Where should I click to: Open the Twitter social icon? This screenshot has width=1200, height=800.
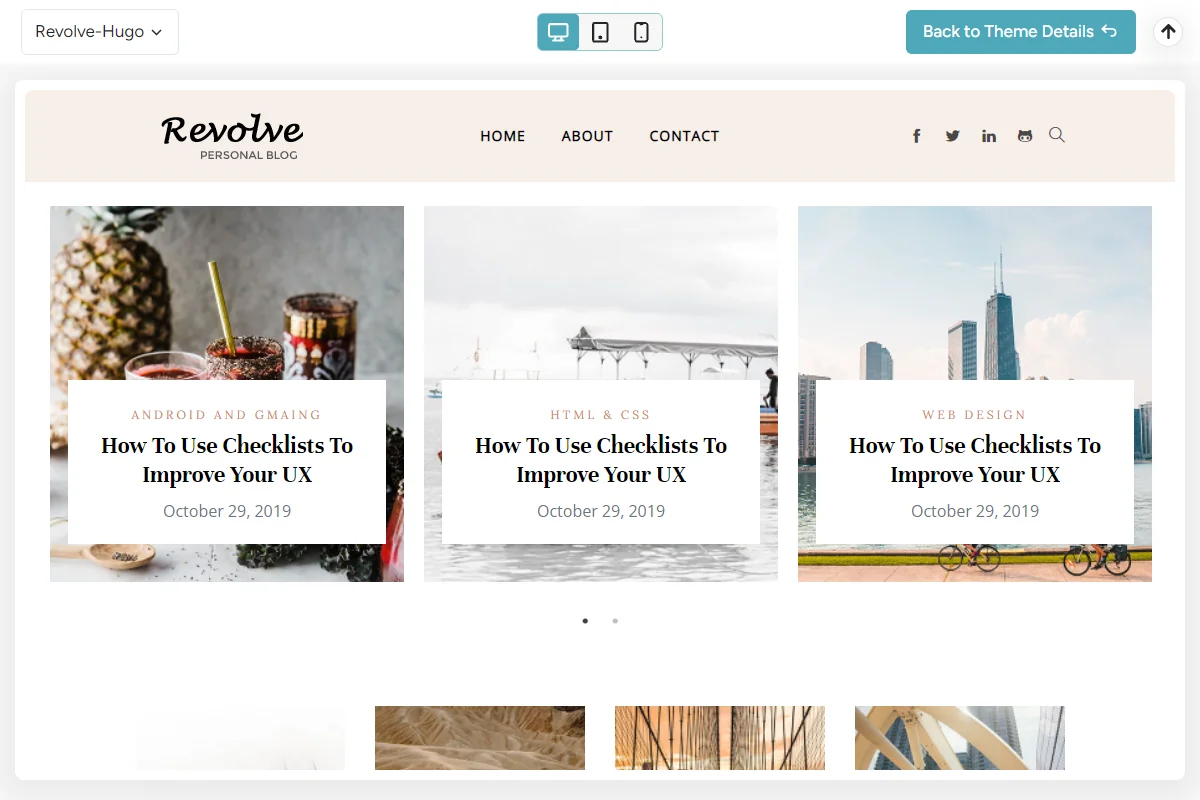coord(953,136)
